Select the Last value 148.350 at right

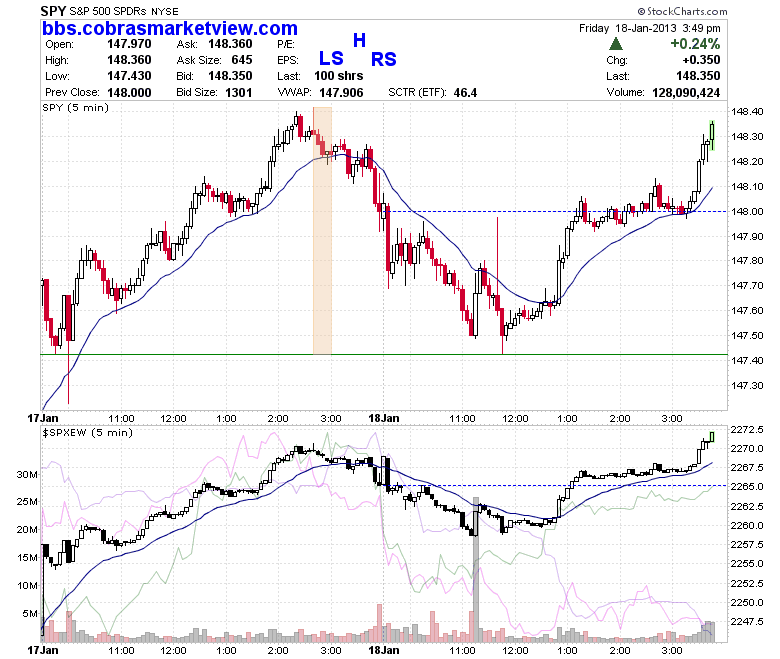(698, 76)
